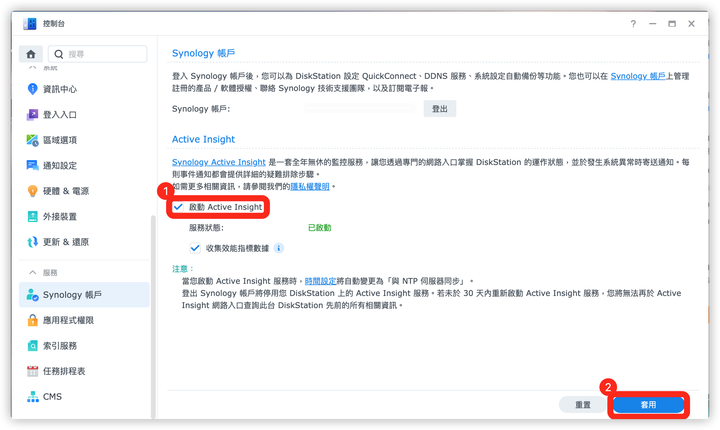Viewport: 720px width, 430px height.
Task: Click the sidebar vertical scrollbar
Action: tap(153, 317)
